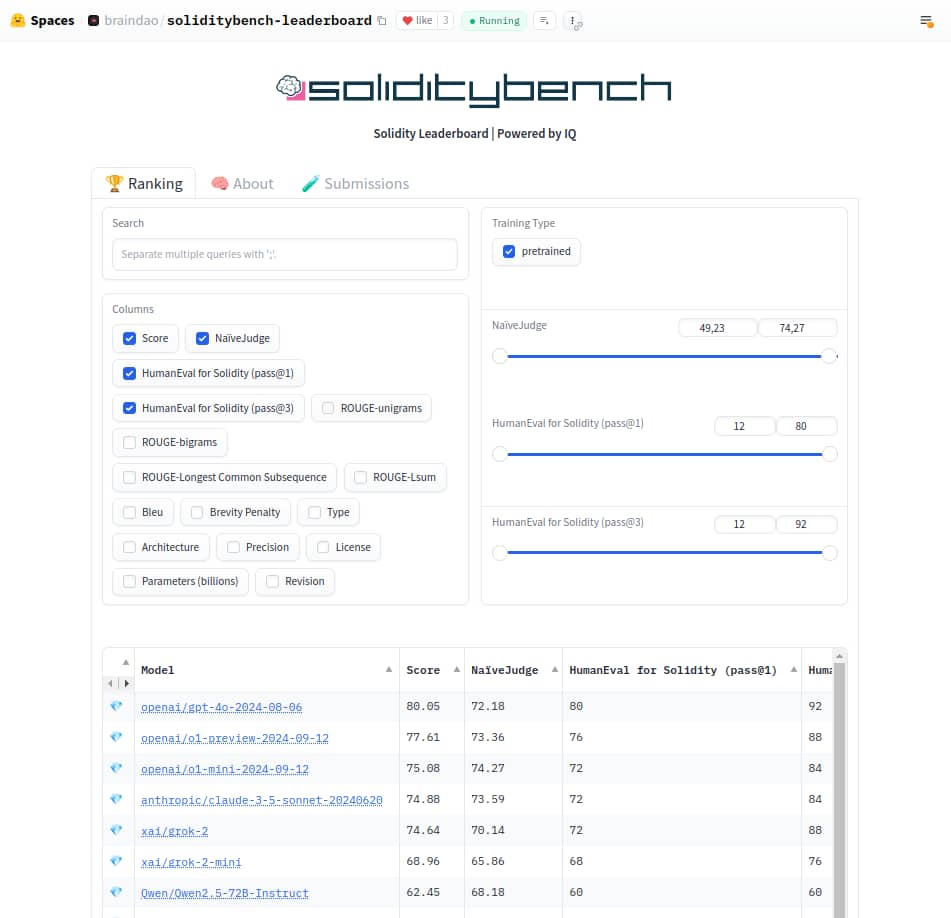The height and width of the screenshot is (918, 951).
Task: Enable the Bleu column
Action: [129, 512]
